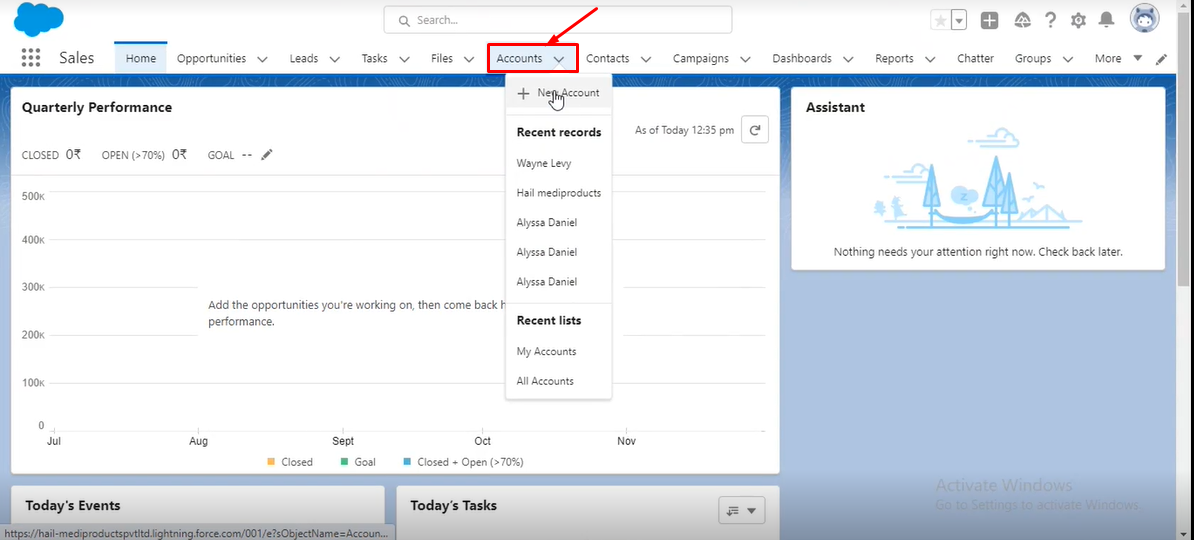Open the App Launcher dots icon
The width and height of the screenshot is (1194, 540).
(30, 58)
